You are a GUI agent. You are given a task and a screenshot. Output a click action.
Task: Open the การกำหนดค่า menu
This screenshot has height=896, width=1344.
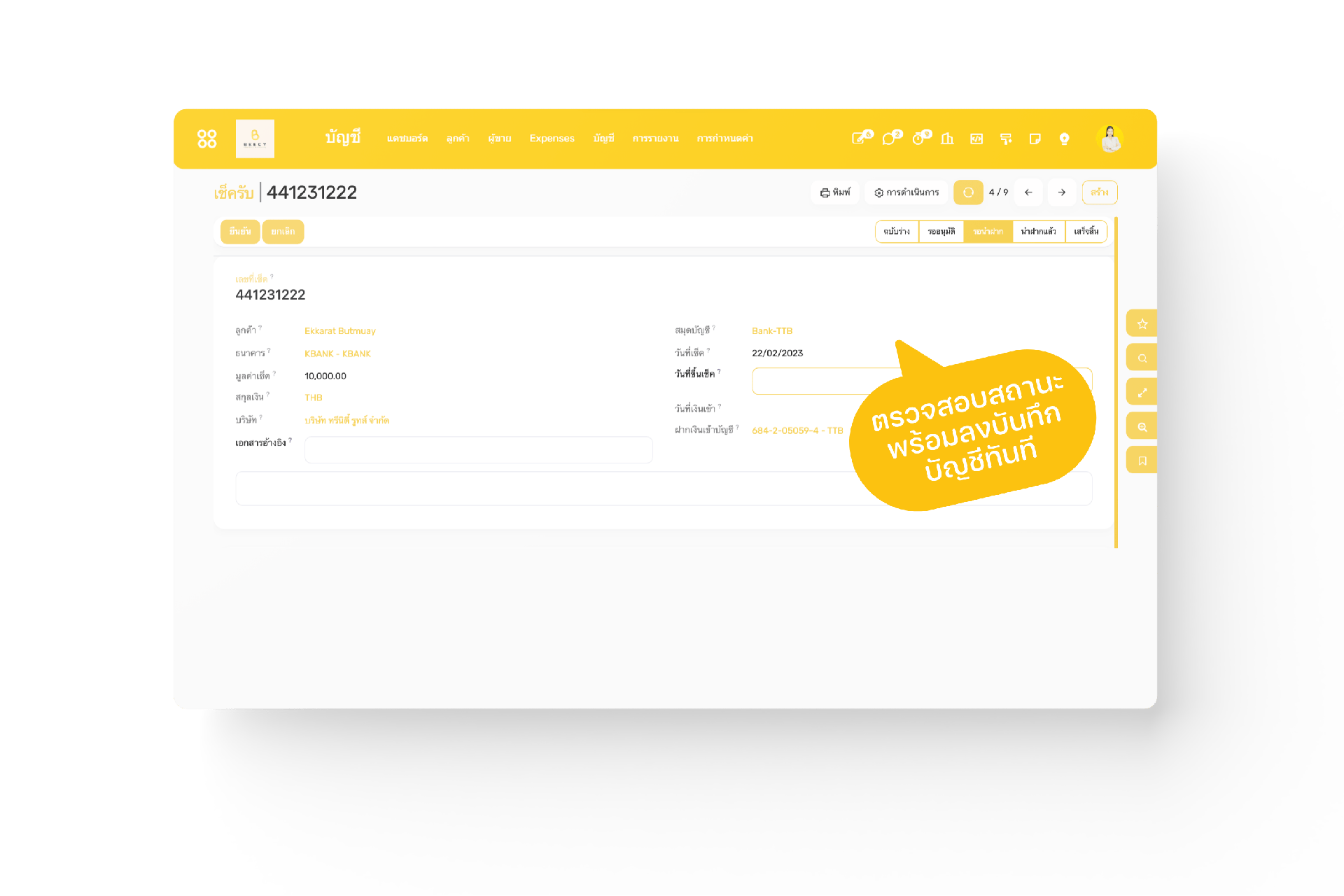point(724,139)
